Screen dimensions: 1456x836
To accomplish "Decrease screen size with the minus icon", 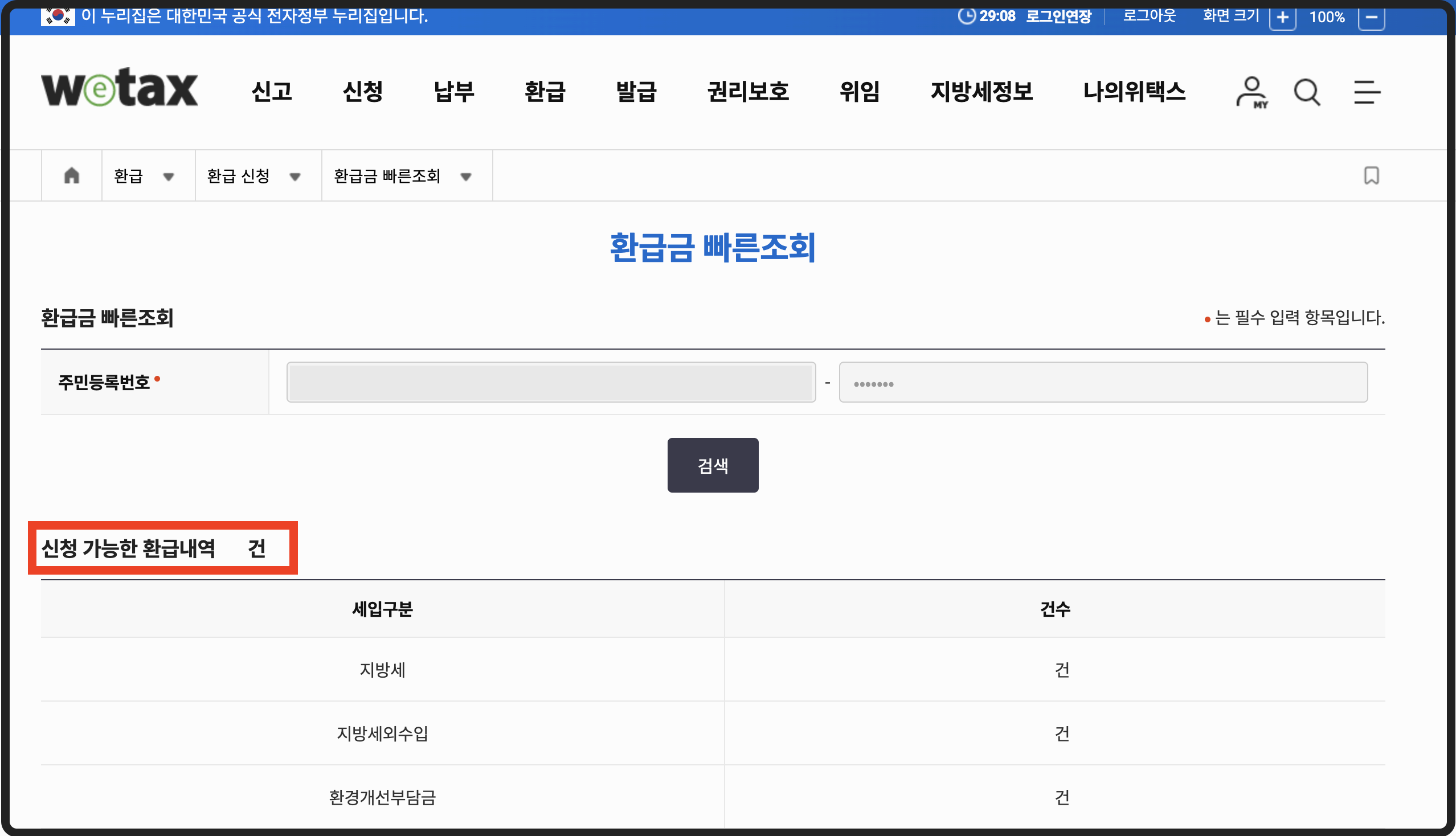I will coord(1372,18).
